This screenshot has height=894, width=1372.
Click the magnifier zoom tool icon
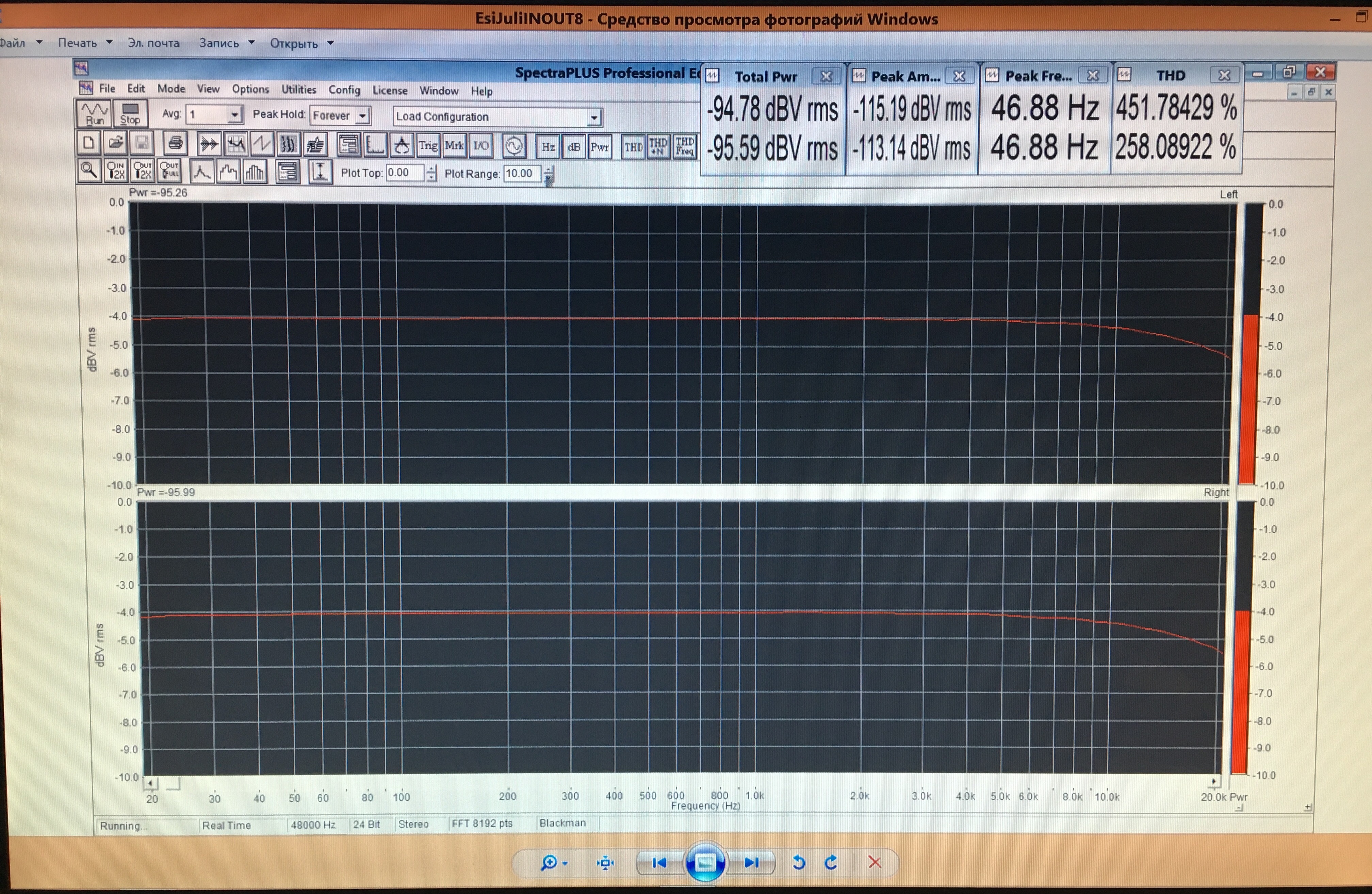point(89,170)
